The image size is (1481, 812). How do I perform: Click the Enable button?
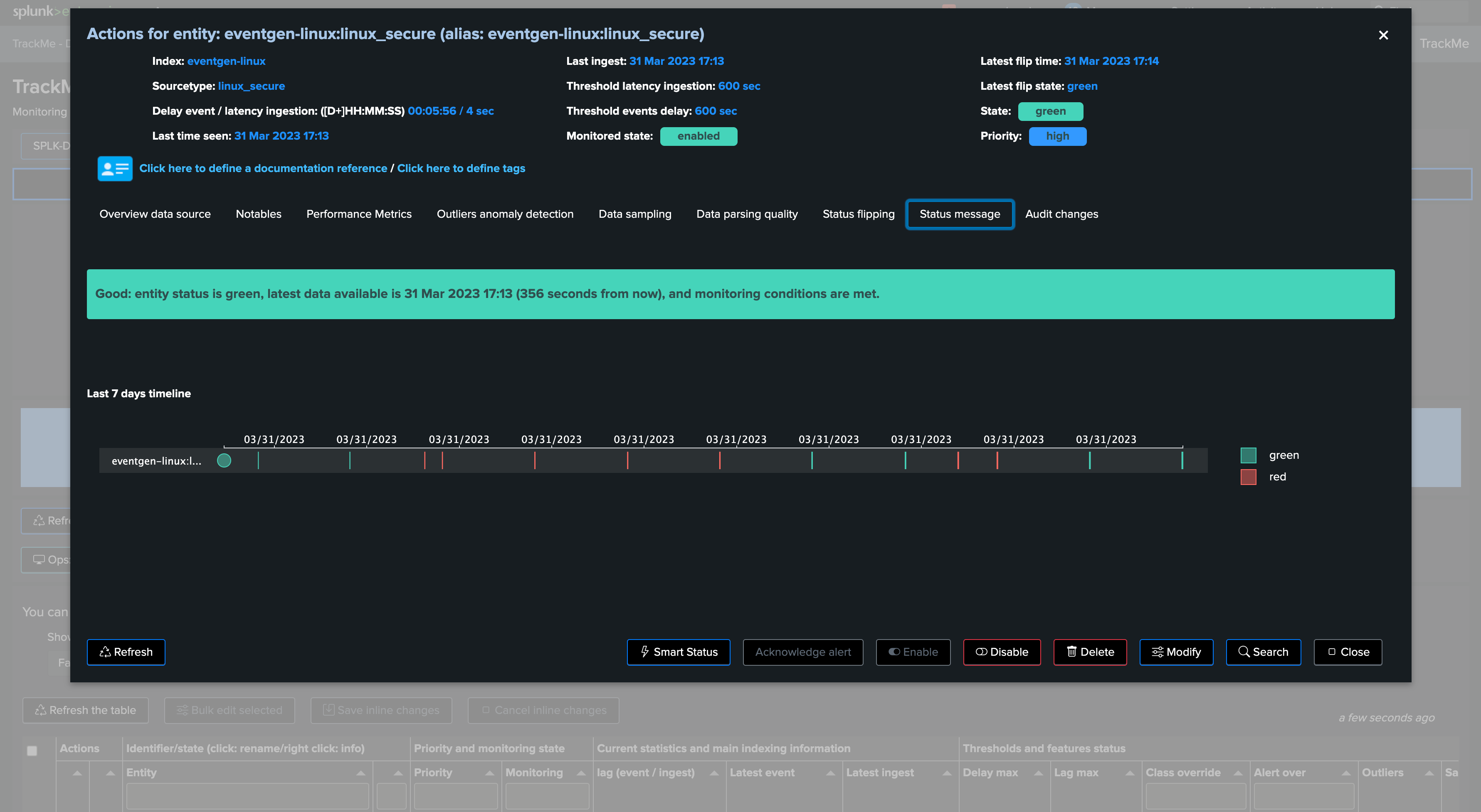(913, 652)
